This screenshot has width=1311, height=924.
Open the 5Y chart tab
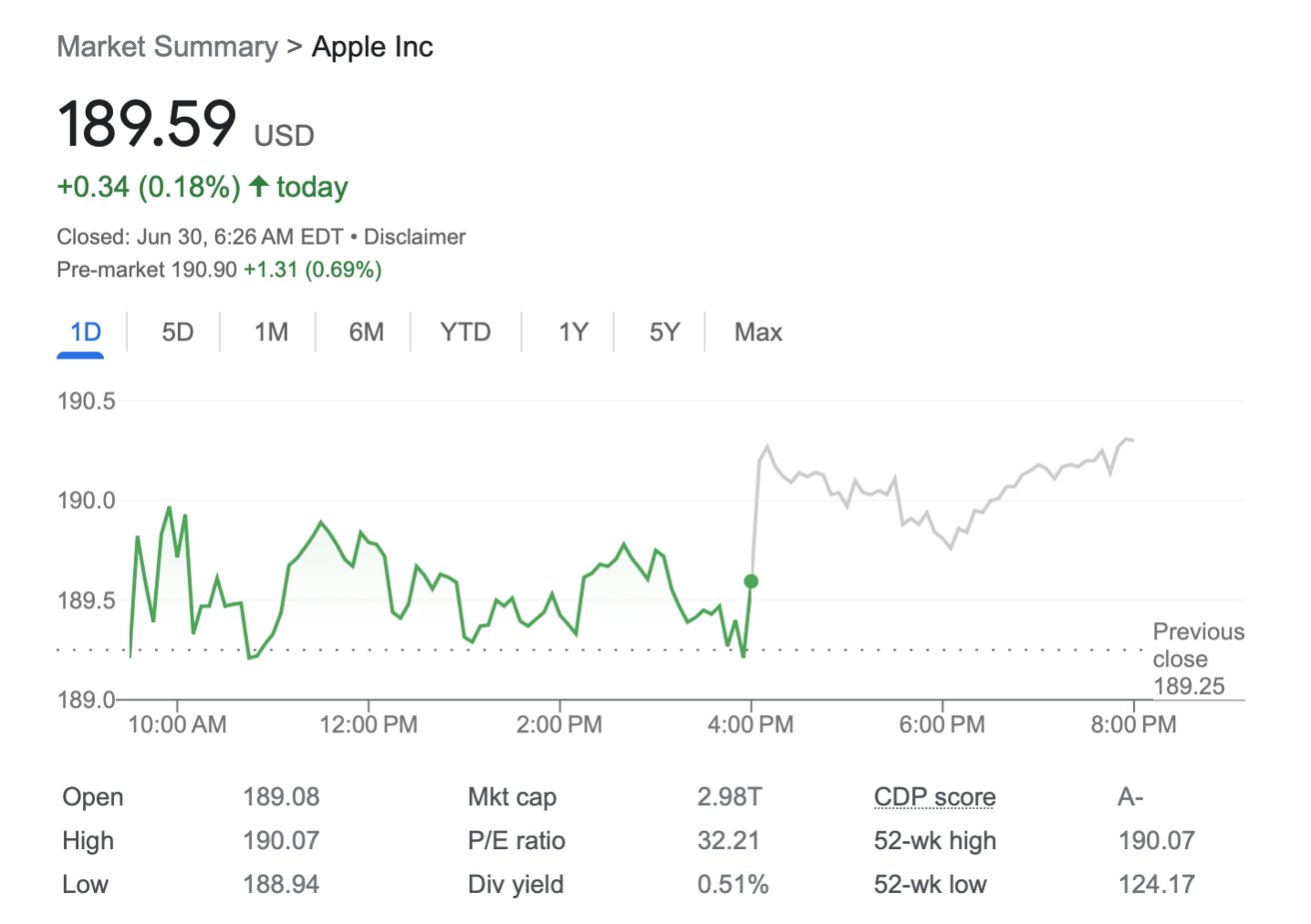663,332
